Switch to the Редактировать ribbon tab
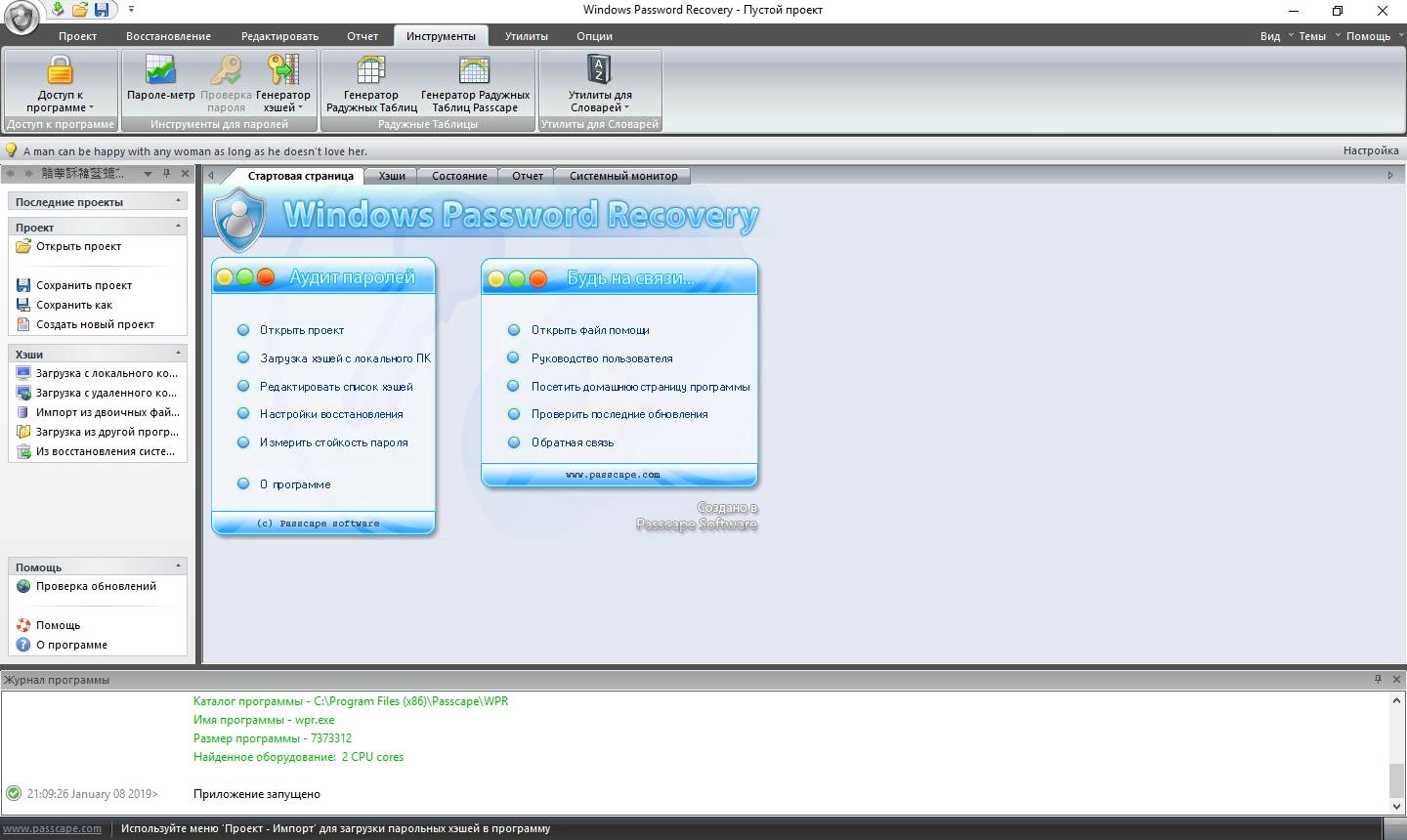 click(x=279, y=36)
